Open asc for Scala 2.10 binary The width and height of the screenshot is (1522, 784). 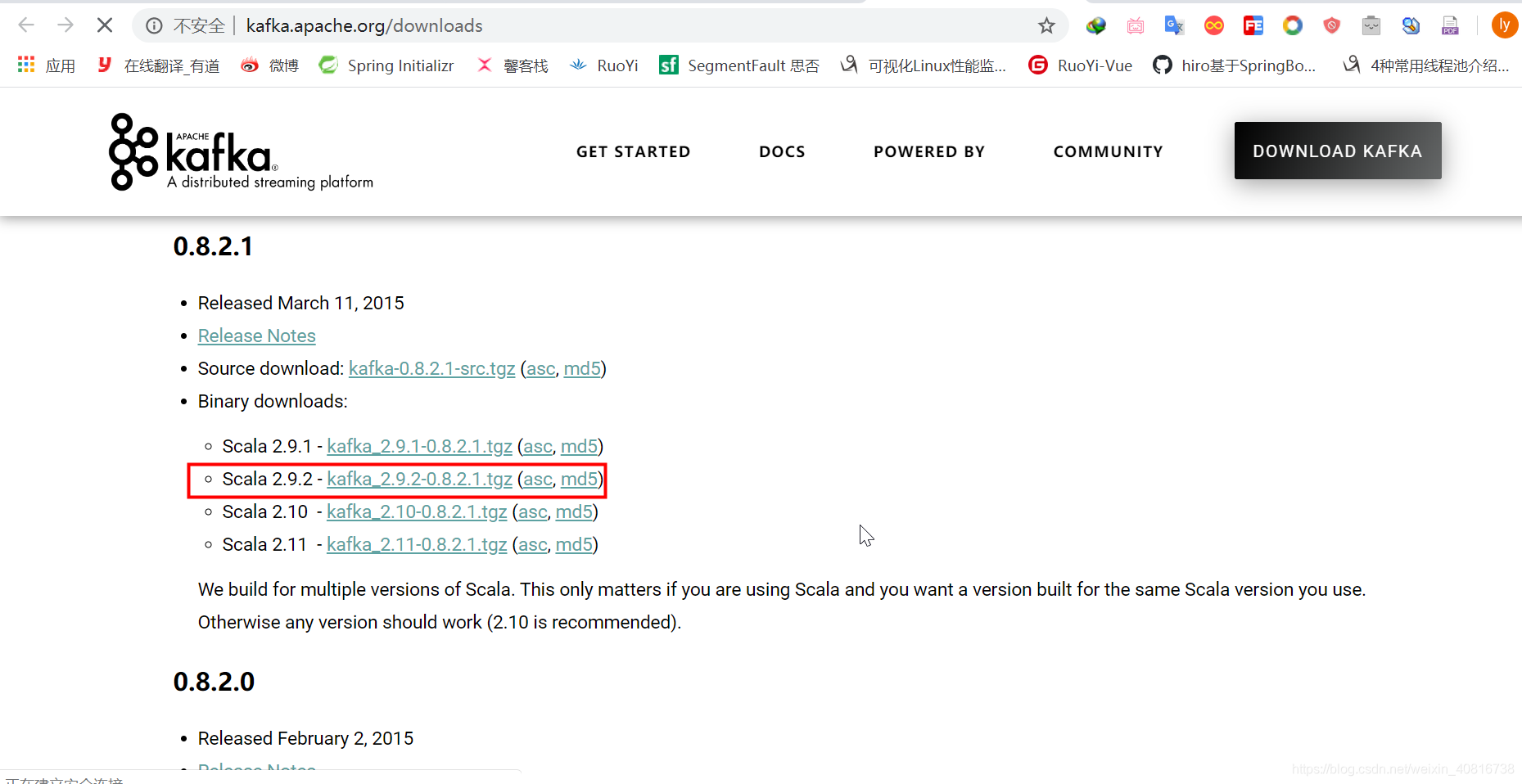point(533,511)
